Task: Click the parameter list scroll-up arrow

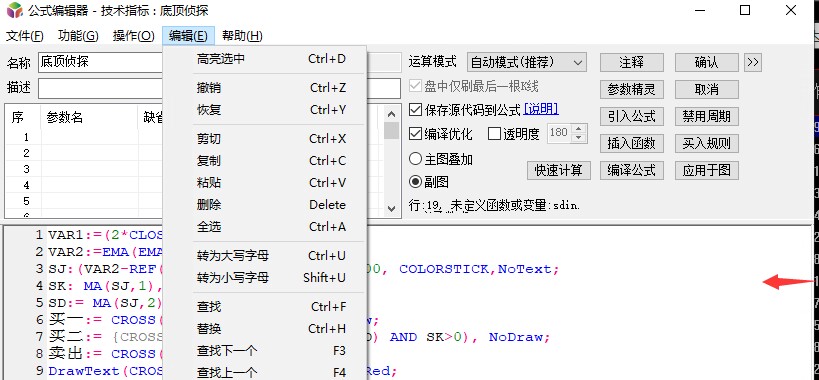Action: click(391, 114)
